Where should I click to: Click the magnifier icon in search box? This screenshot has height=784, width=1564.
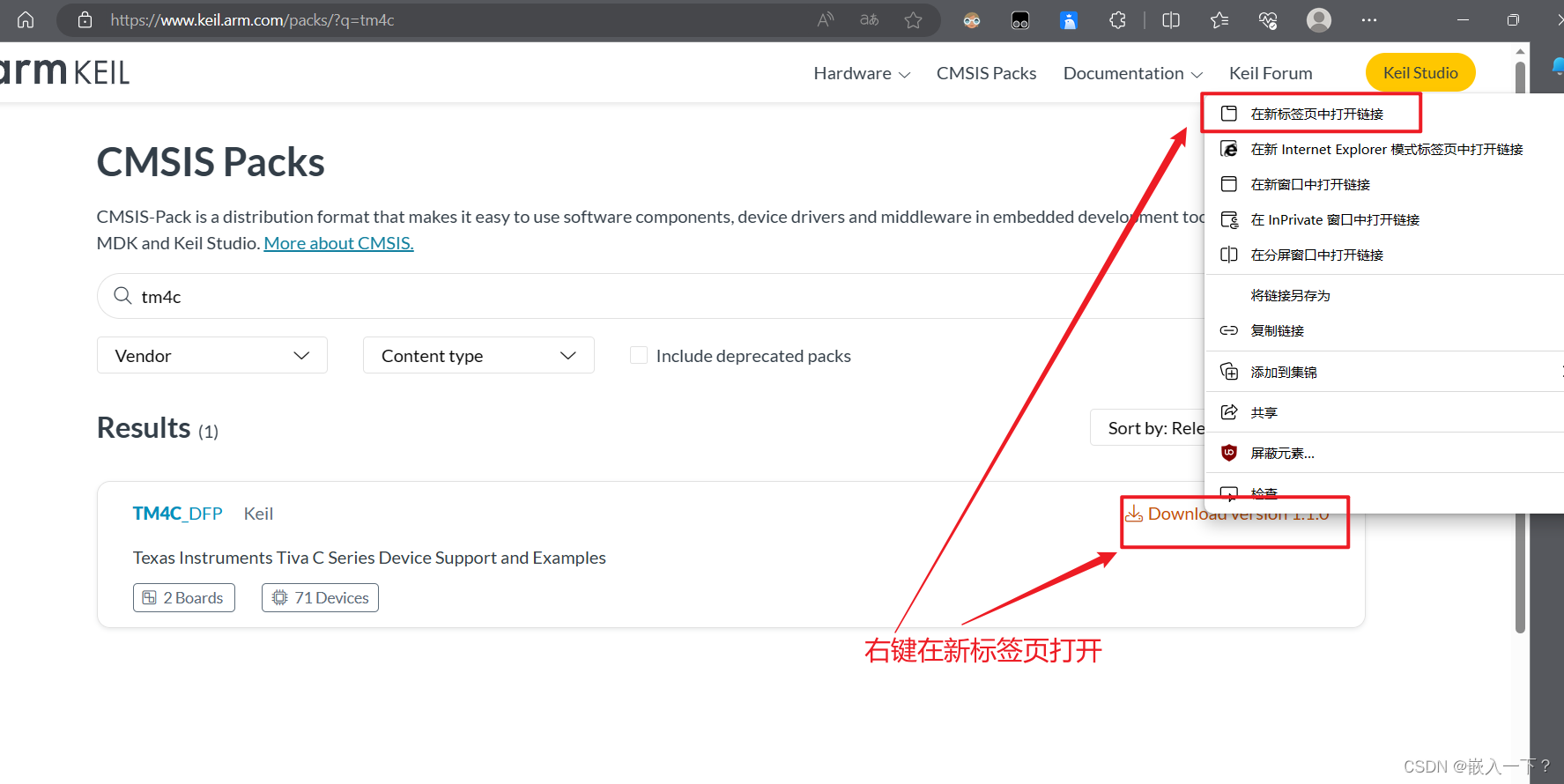tap(122, 296)
